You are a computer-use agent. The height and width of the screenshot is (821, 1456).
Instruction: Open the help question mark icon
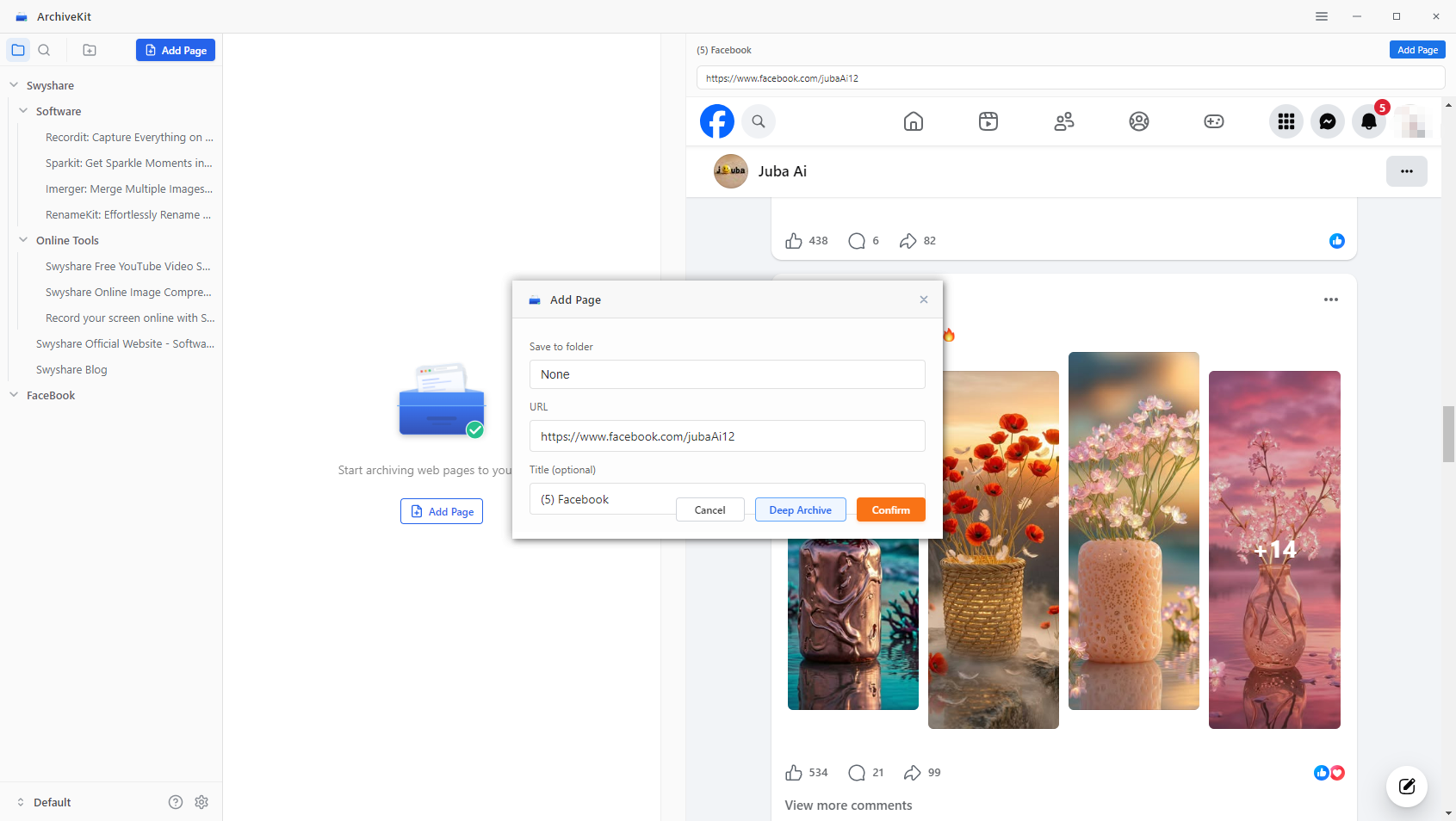click(x=176, y=802)
